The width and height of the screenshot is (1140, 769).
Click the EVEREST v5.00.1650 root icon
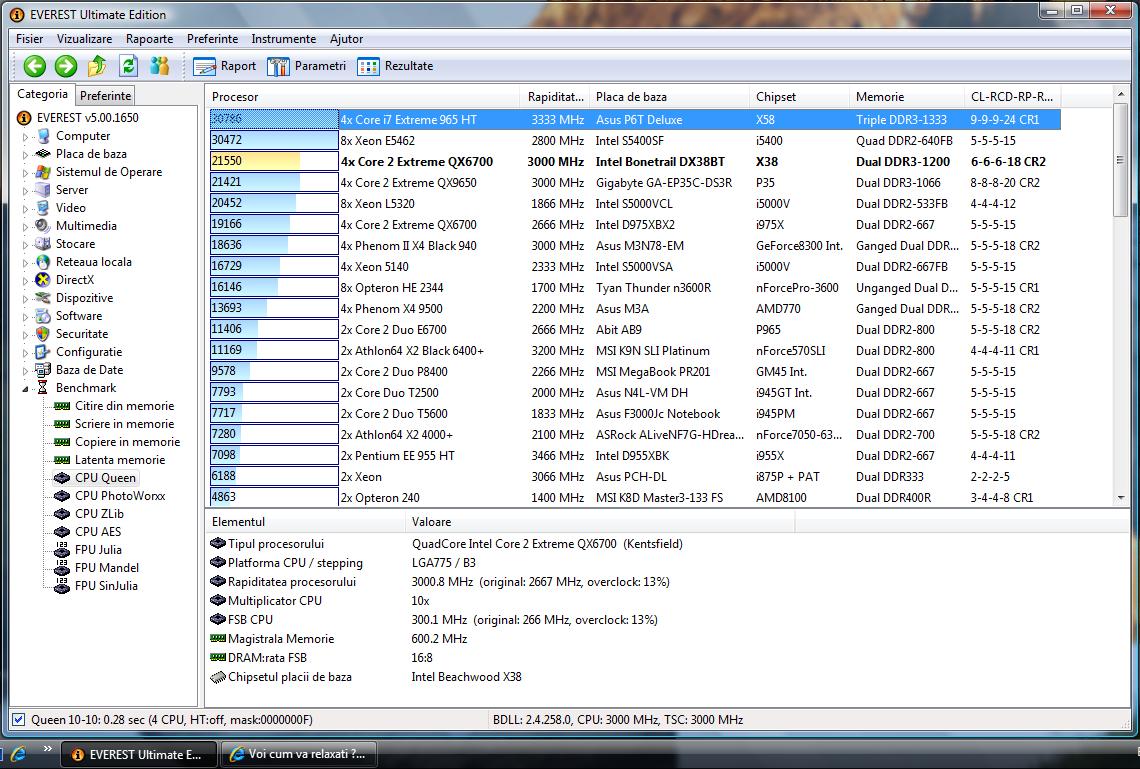tap(24, 118)
